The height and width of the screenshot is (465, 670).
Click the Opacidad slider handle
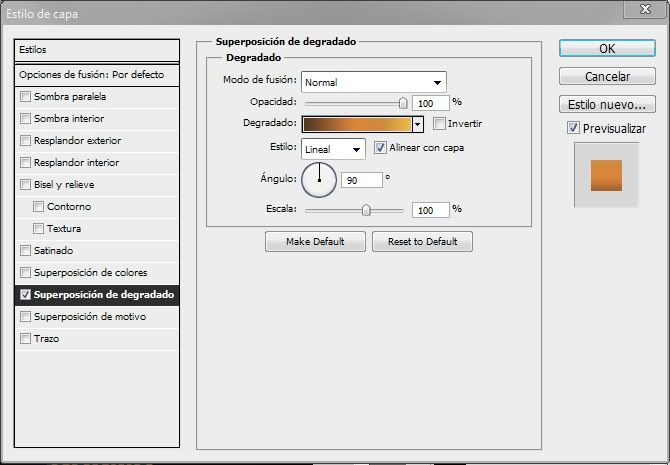tap(403, 102)
